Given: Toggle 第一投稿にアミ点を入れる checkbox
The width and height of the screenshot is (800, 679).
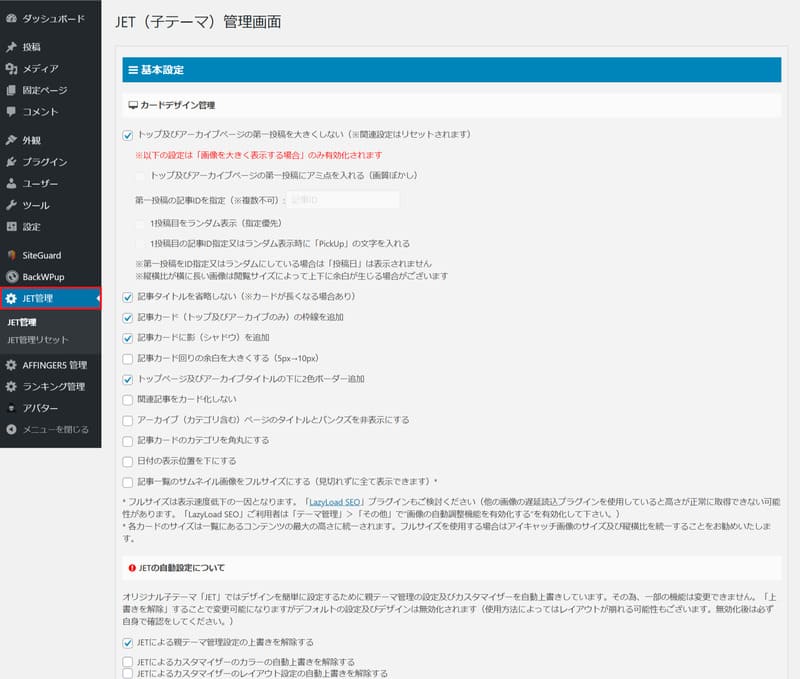Looking at the screenshot, I should 140,176.
